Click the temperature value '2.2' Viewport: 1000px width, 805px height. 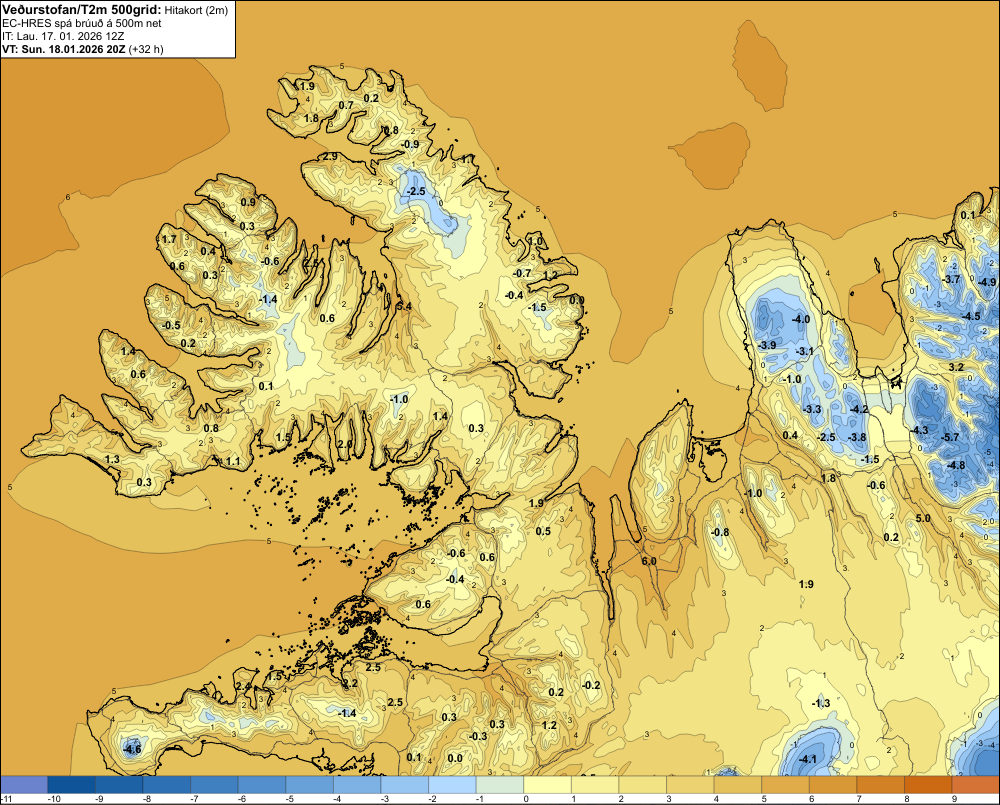tap(350, 683)
